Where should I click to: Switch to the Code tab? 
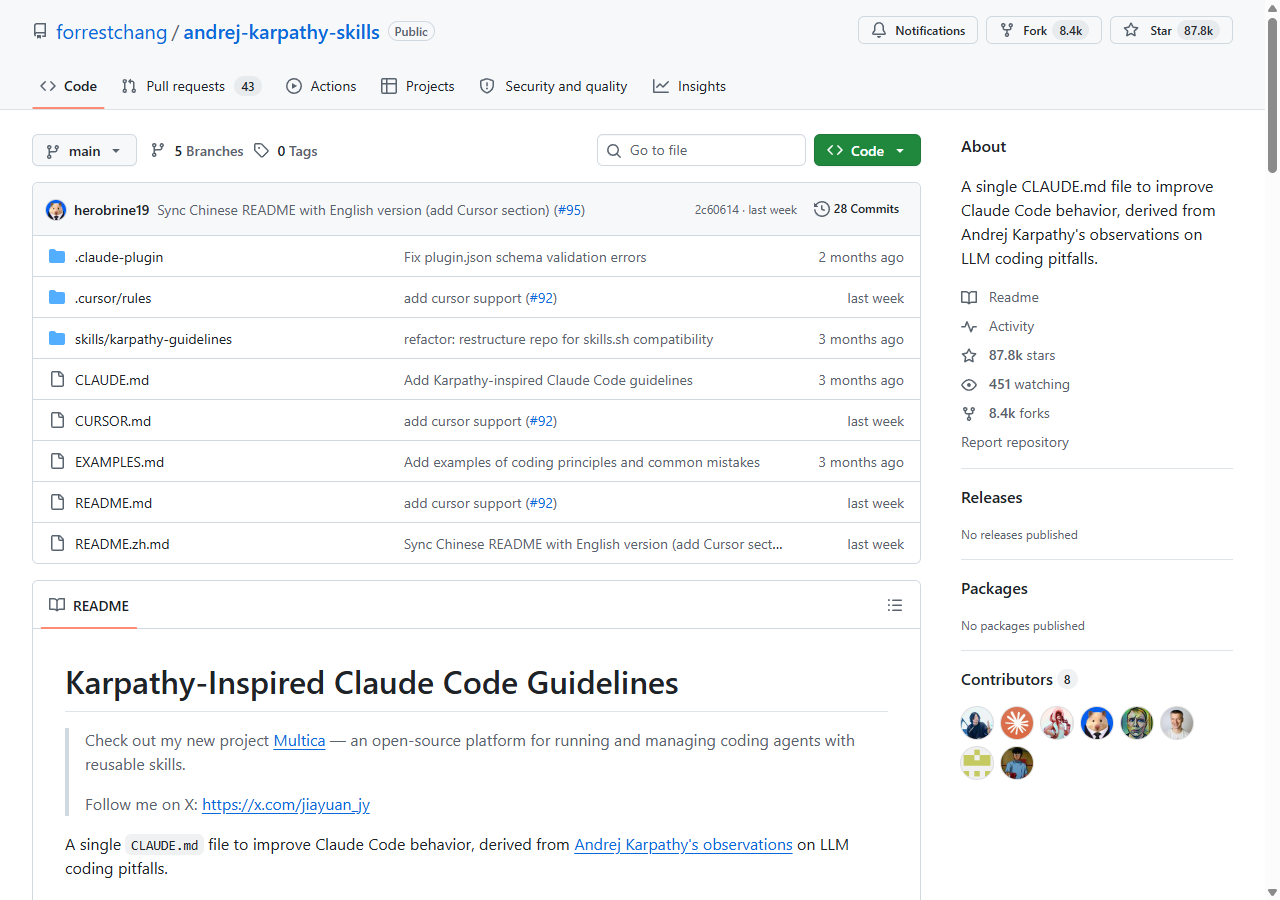pyautogui.click(x=68, y=86)
